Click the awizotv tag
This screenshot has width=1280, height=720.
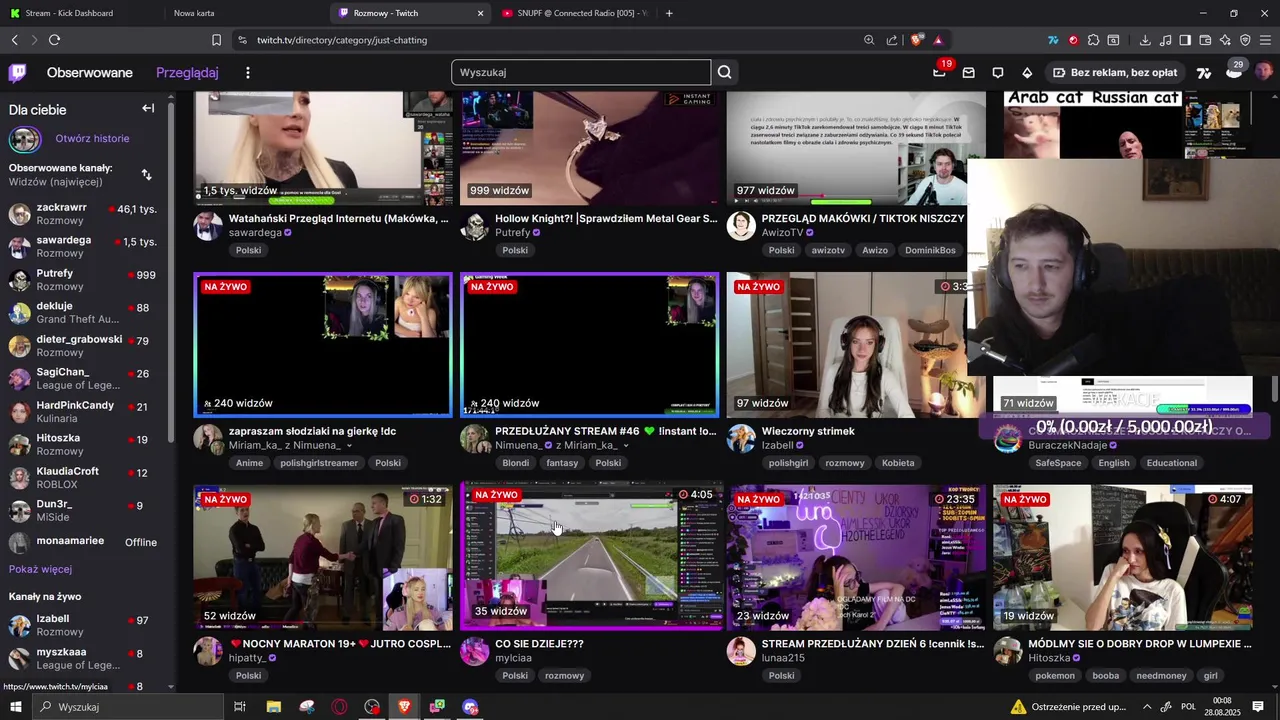[828, 250]
